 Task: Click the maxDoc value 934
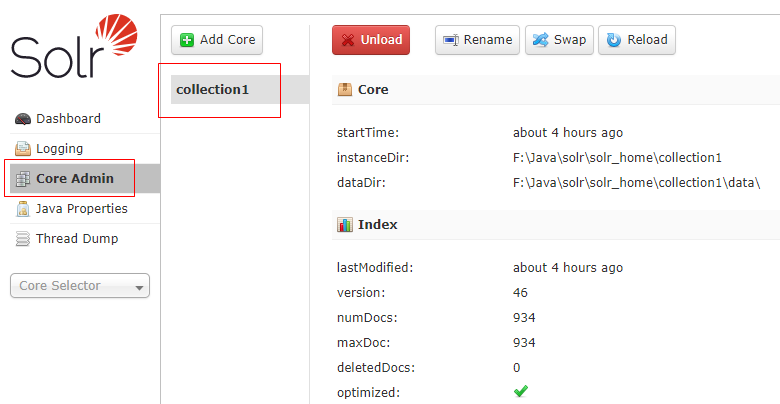pyautogui.click(x=524, y=342)
